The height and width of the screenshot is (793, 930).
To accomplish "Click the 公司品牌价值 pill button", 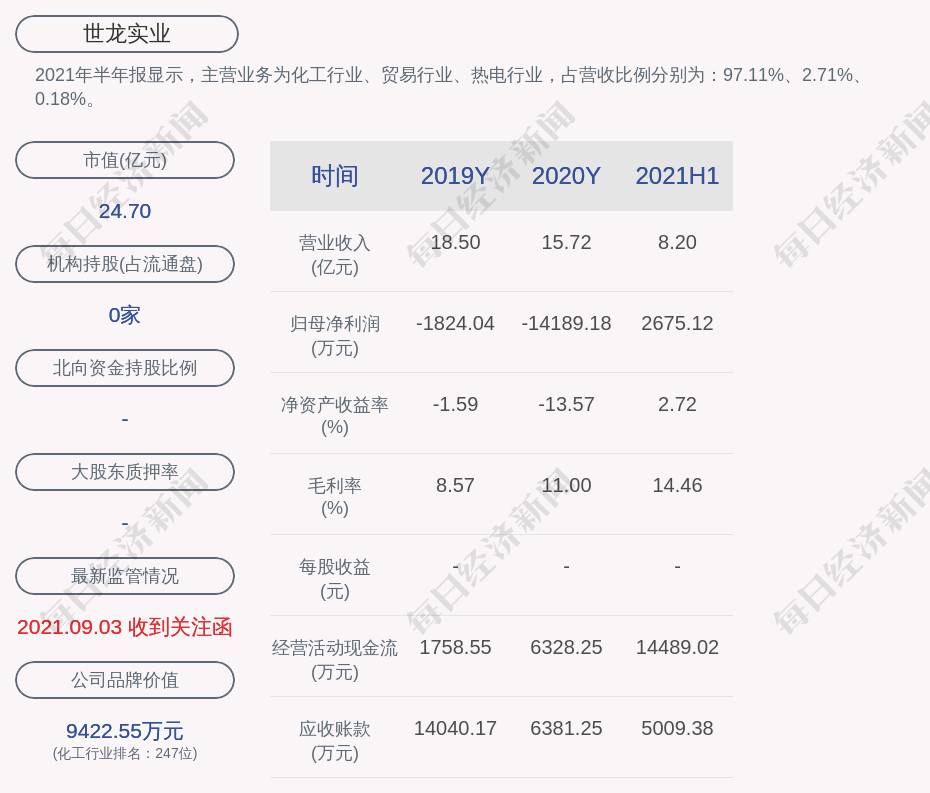I will point(125,680).
